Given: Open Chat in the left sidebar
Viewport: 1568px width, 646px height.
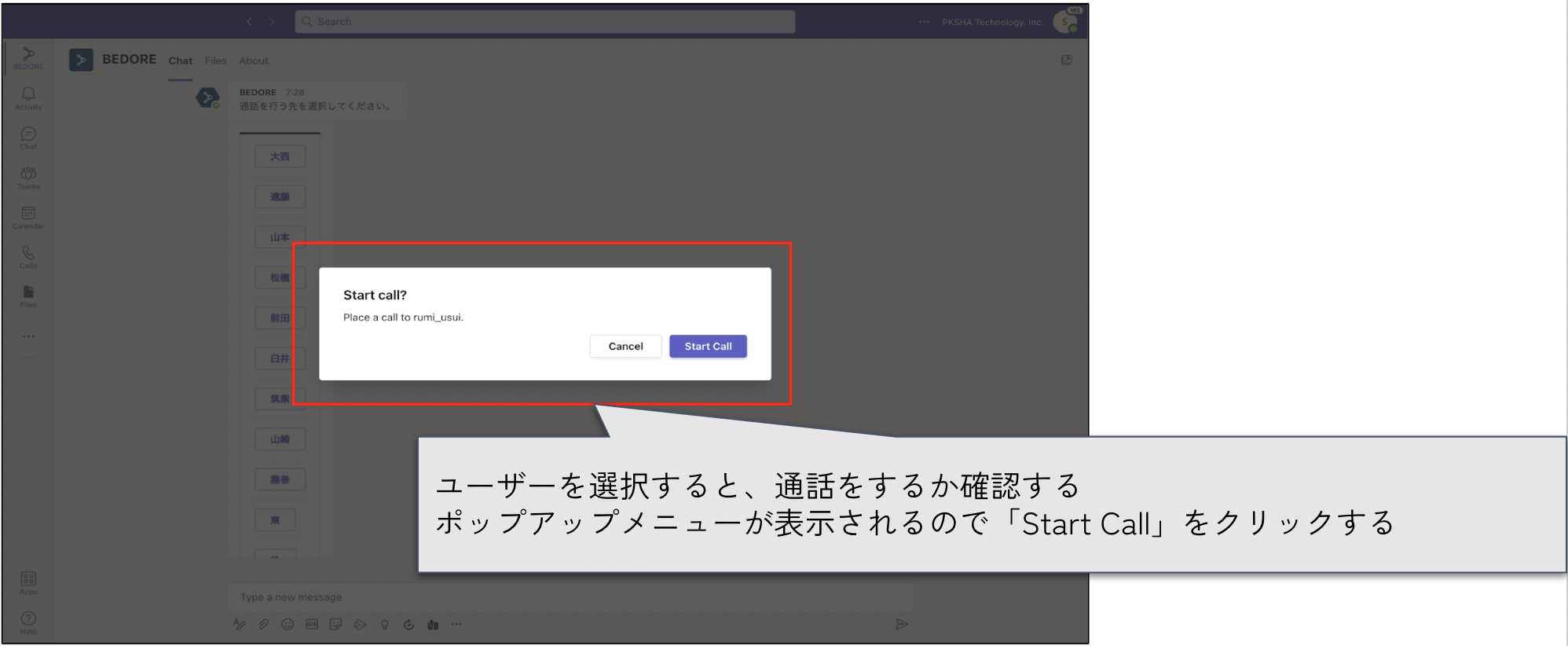Looking at the screenshot, I should [x=28, y=138].
